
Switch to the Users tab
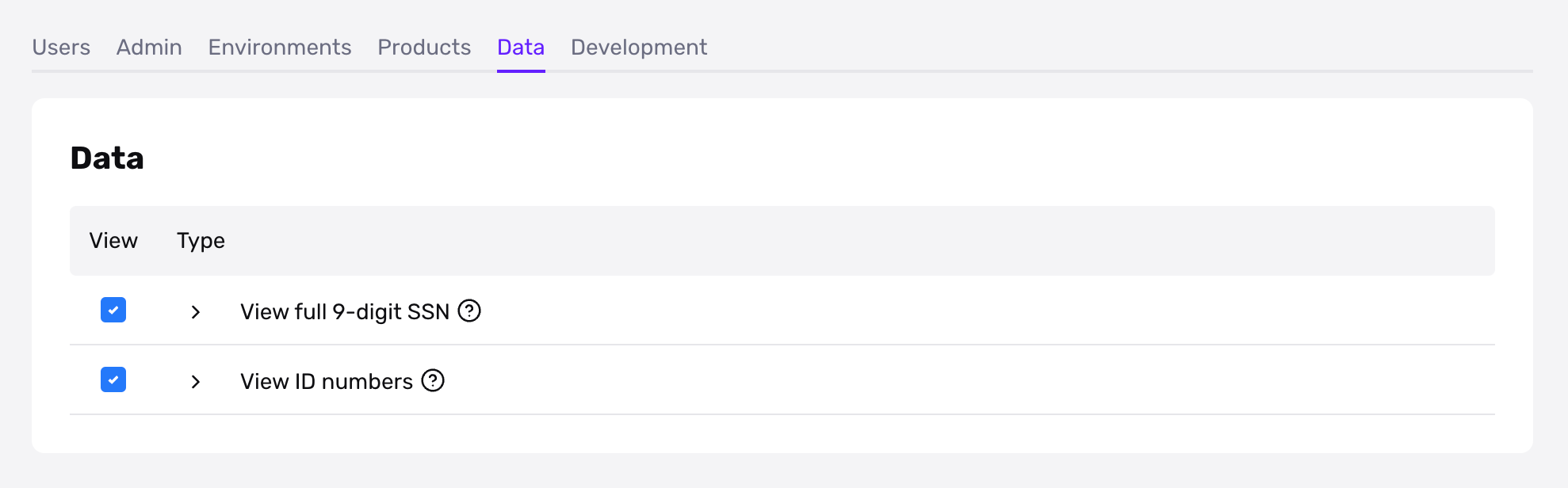tap(61, 48)
